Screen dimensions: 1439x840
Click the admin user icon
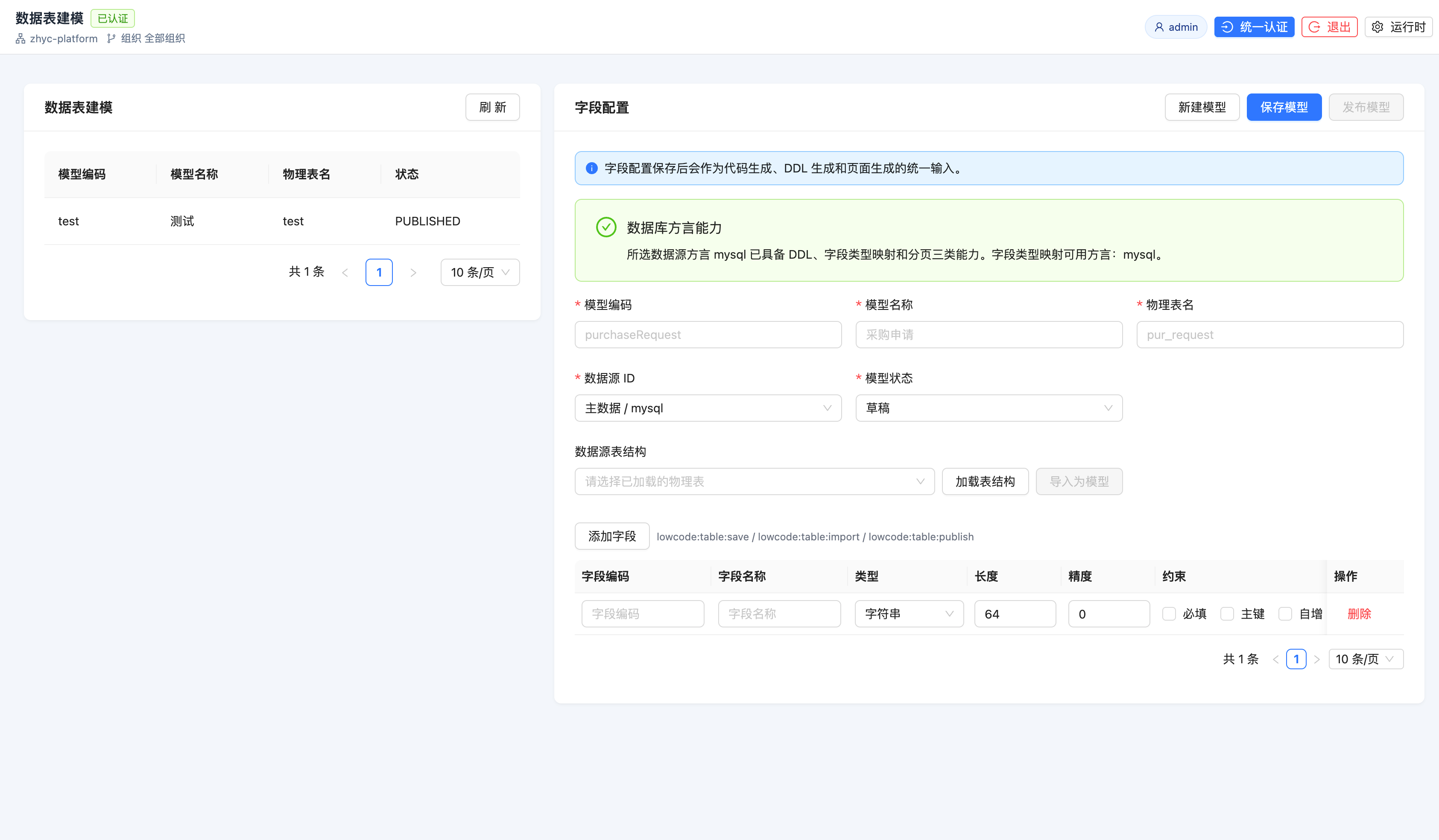point(1158,27)
